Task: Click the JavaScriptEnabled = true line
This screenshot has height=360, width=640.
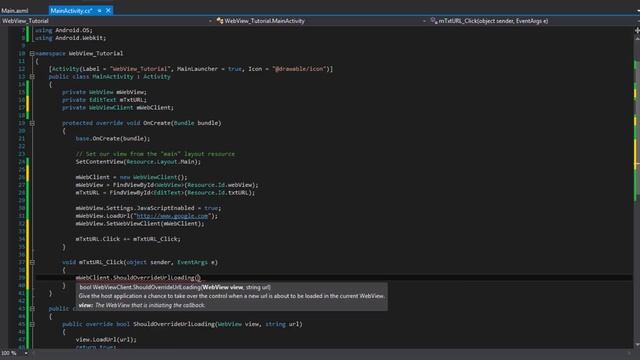Action: [x=148, y=208]
